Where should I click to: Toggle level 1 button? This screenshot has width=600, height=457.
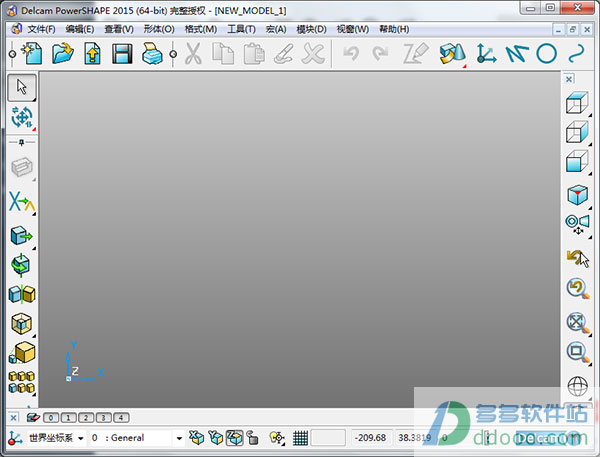tap(68, 418)
